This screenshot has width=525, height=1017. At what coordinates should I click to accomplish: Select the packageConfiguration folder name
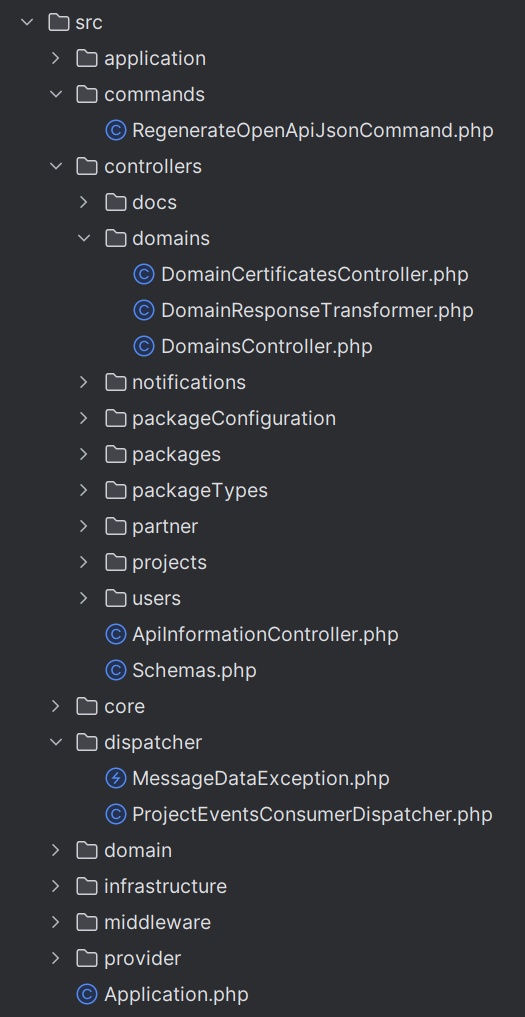coord(234,419)
